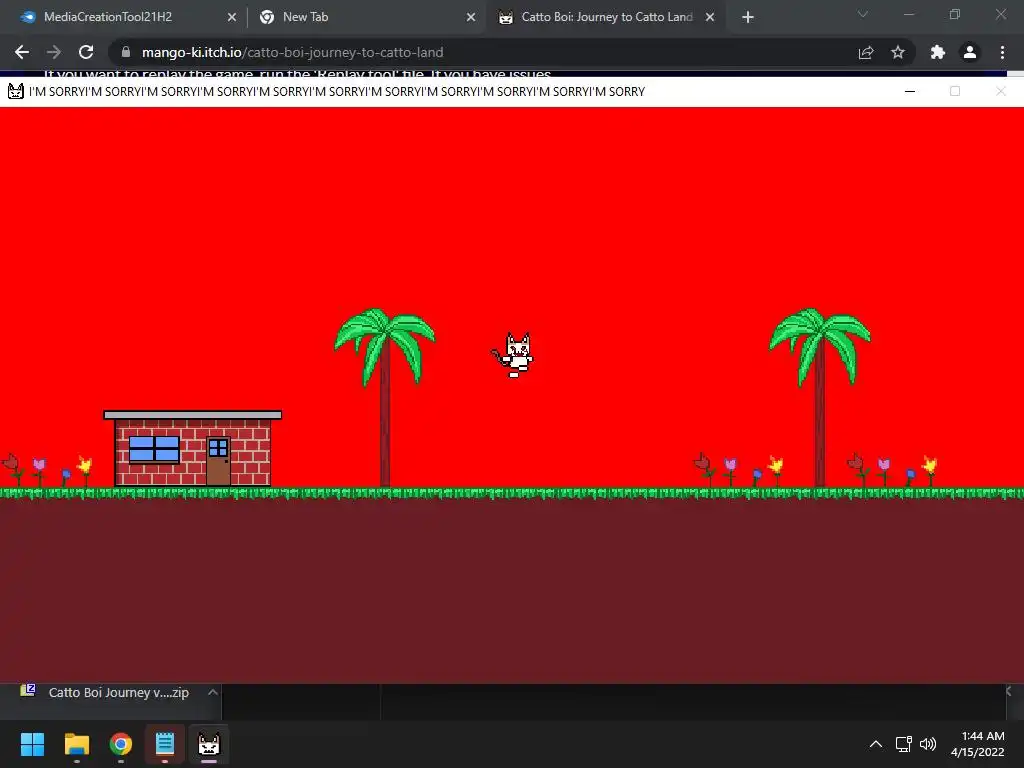View site info via the padlock icon
Image resolution: width=1024 pixels, height=768 pixels.
tap(126, 52)
